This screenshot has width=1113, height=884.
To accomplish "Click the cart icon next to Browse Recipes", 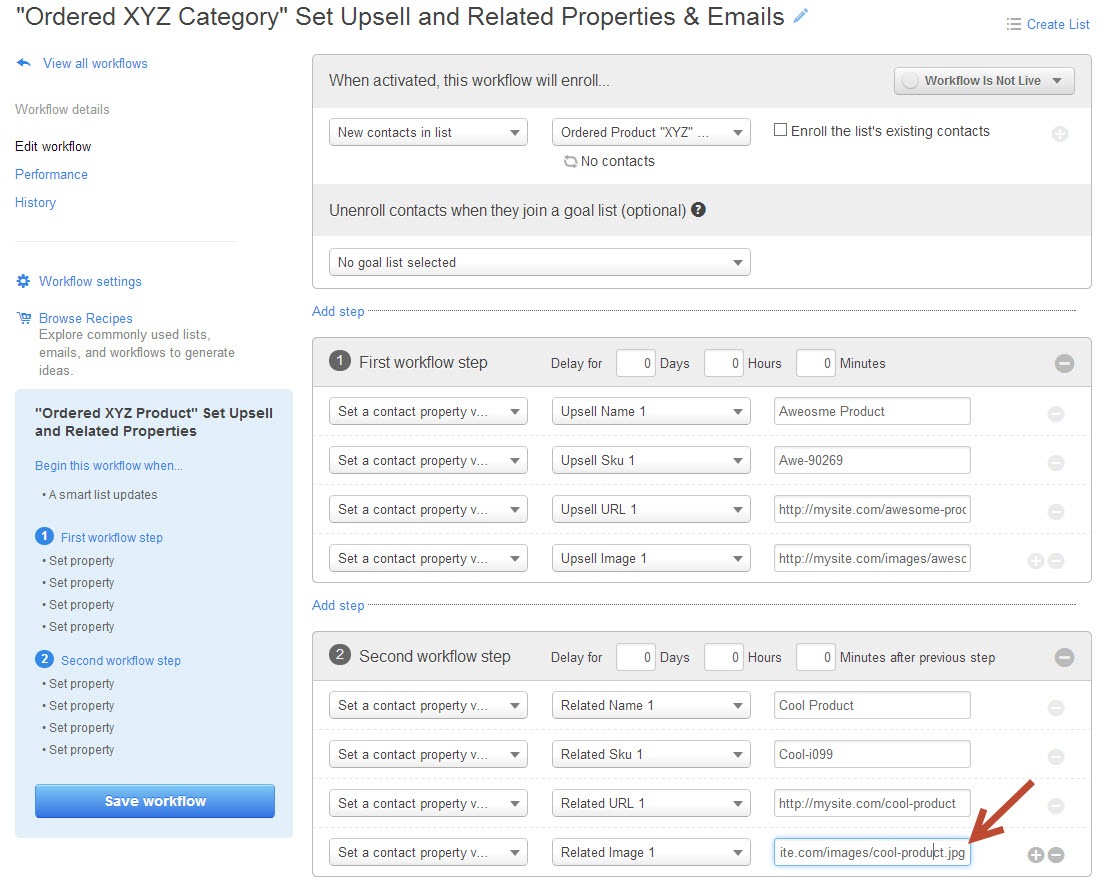I will (23, 318).
